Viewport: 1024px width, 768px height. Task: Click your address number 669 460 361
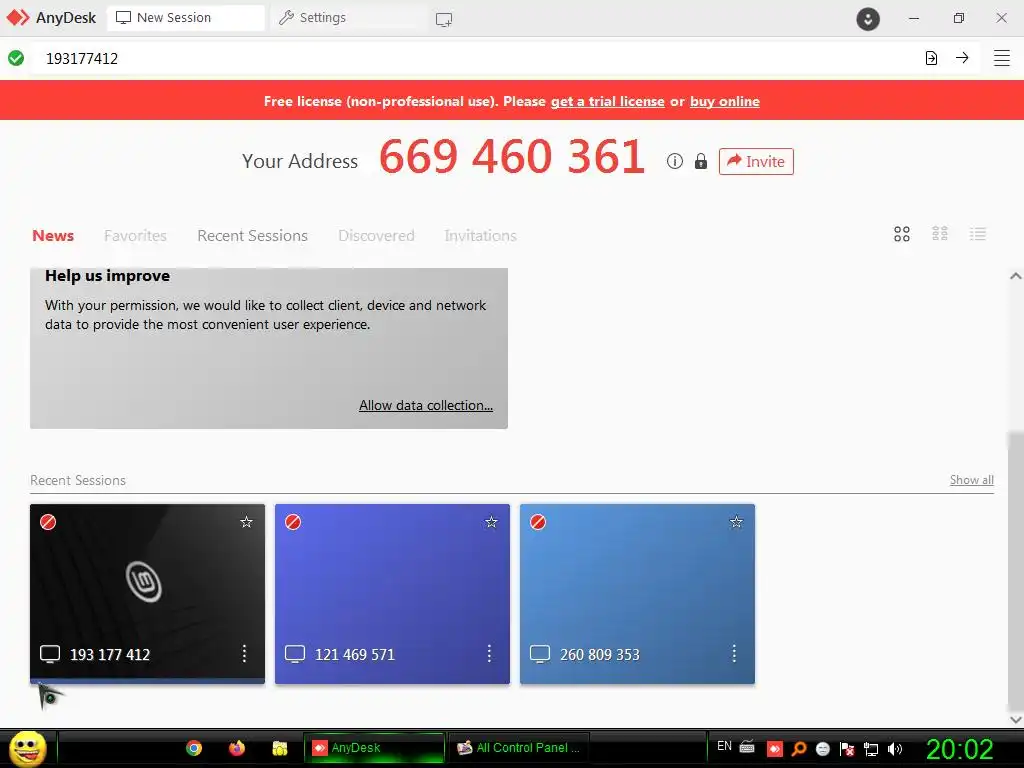(x=512, y=157)
